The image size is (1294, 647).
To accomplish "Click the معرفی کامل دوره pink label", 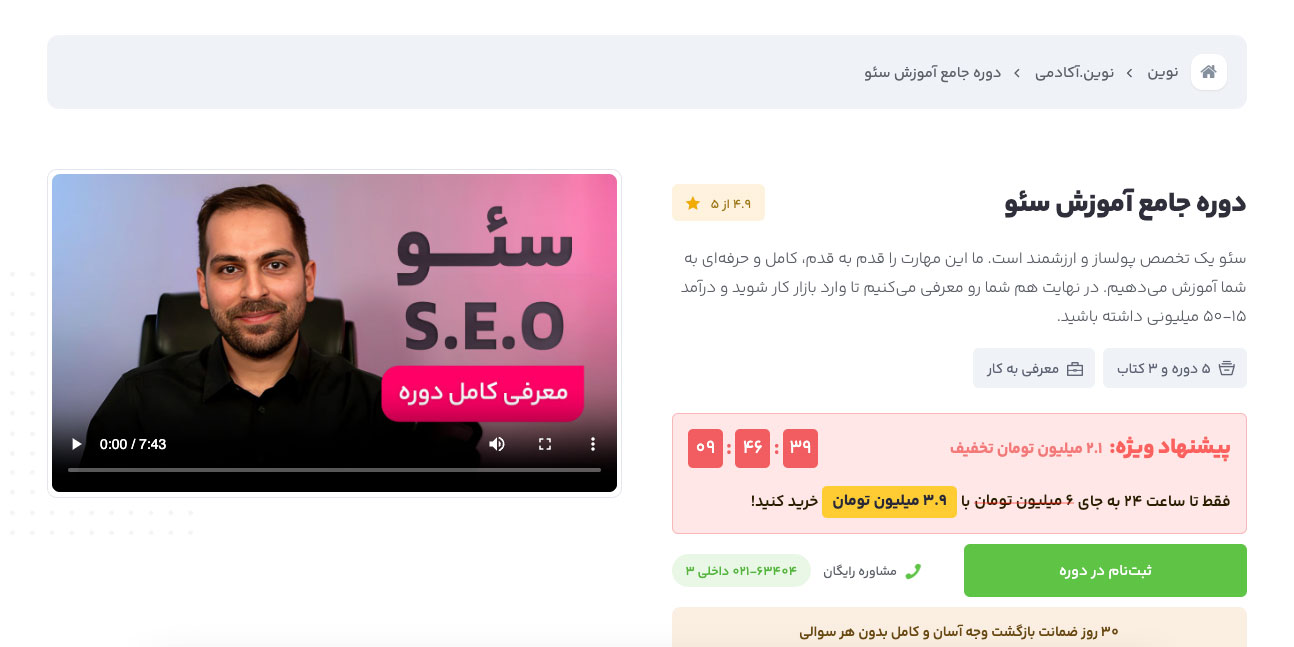I will click(x=482, y=392).
